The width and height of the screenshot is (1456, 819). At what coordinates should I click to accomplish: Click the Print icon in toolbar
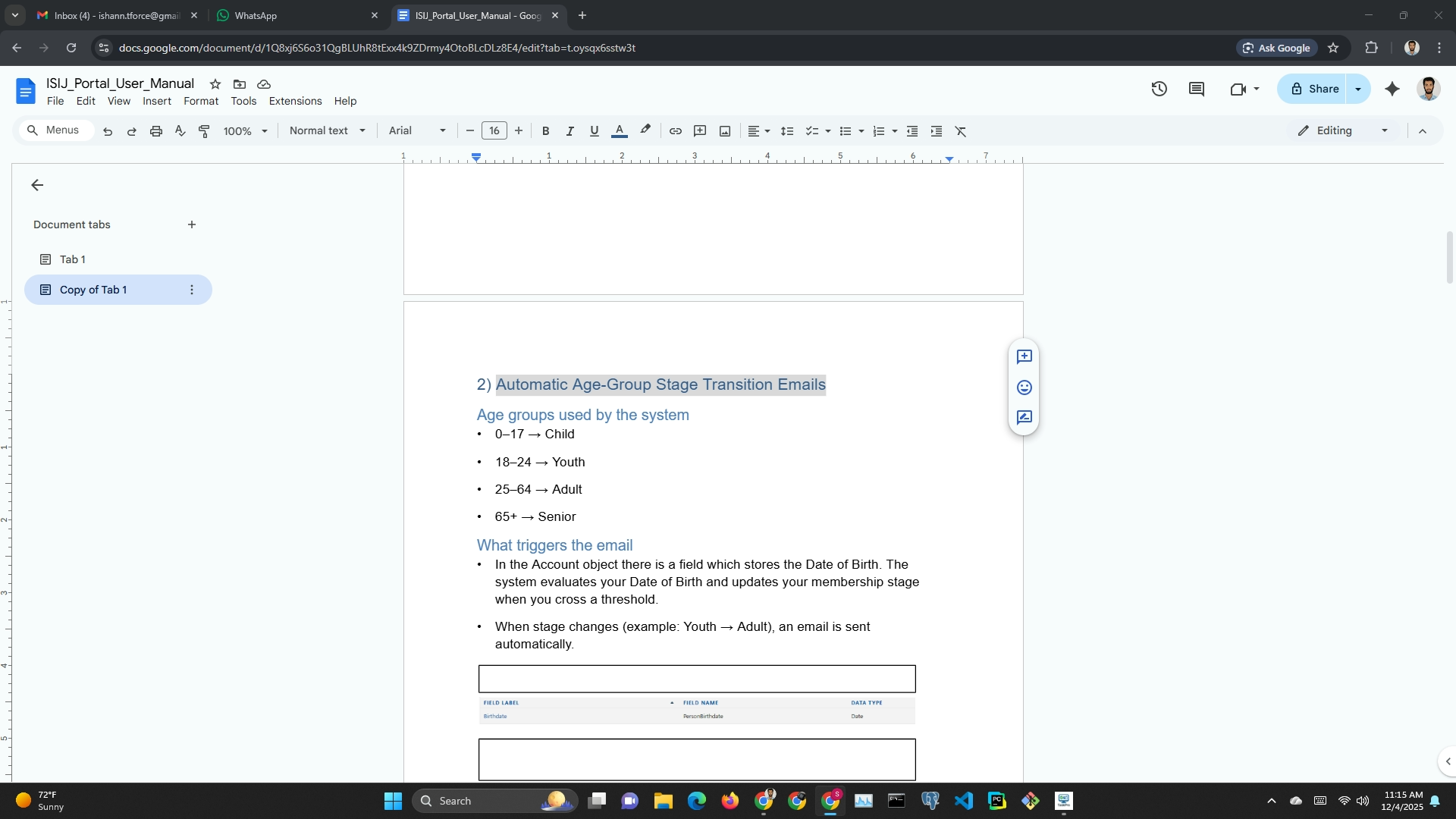point(156,131)
